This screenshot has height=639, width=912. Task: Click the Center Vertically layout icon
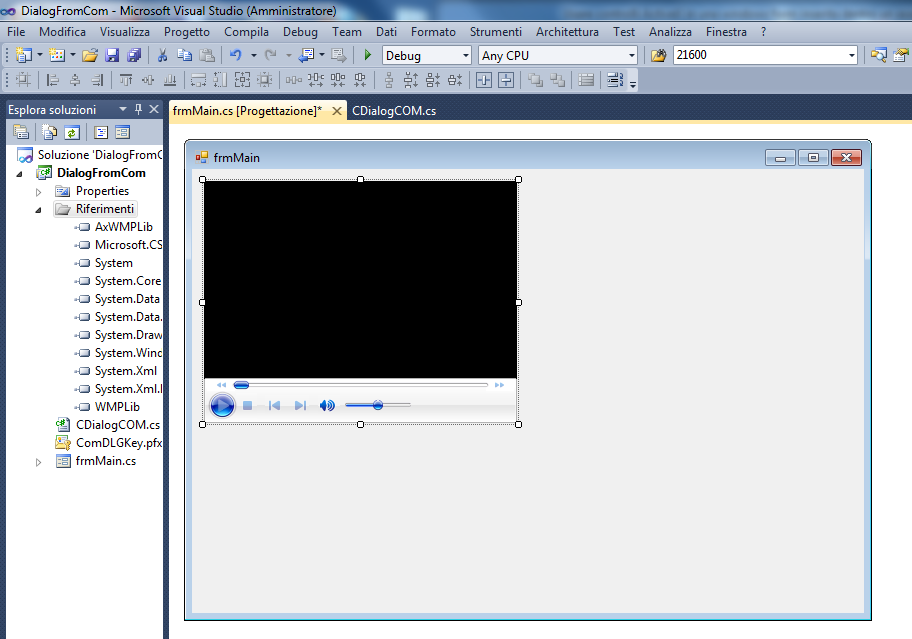506,80
